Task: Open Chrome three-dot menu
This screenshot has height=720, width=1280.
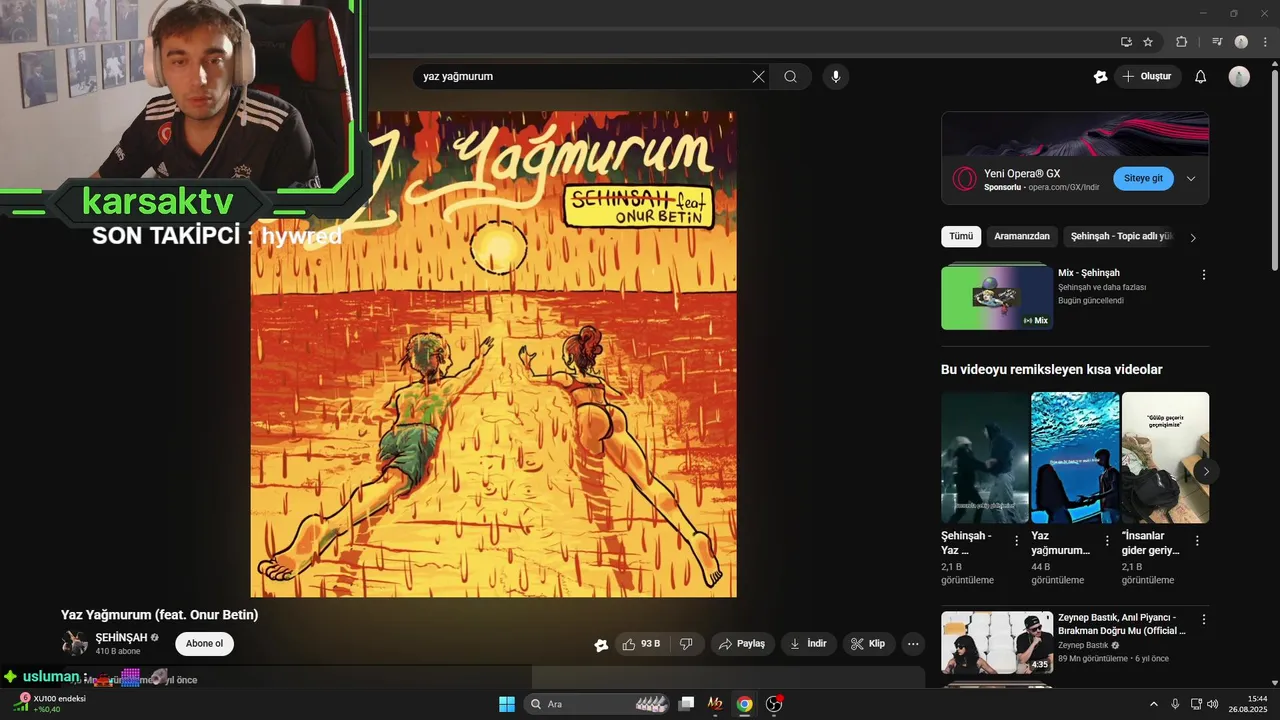Action: [x=1265, y=42]
